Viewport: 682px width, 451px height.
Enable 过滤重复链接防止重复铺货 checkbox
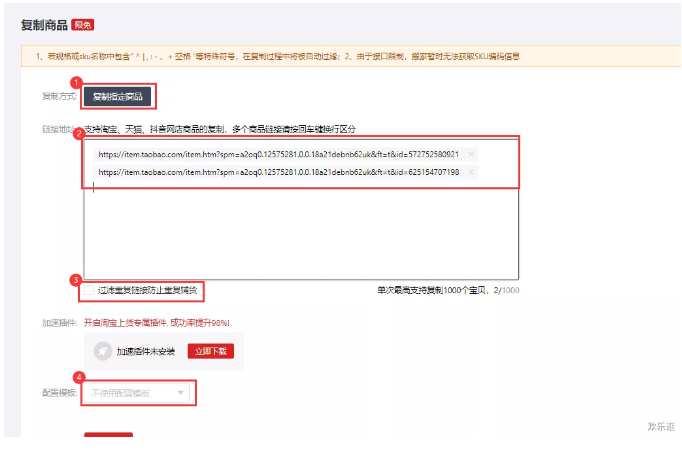pyautogui.click(x=89, y=290)
